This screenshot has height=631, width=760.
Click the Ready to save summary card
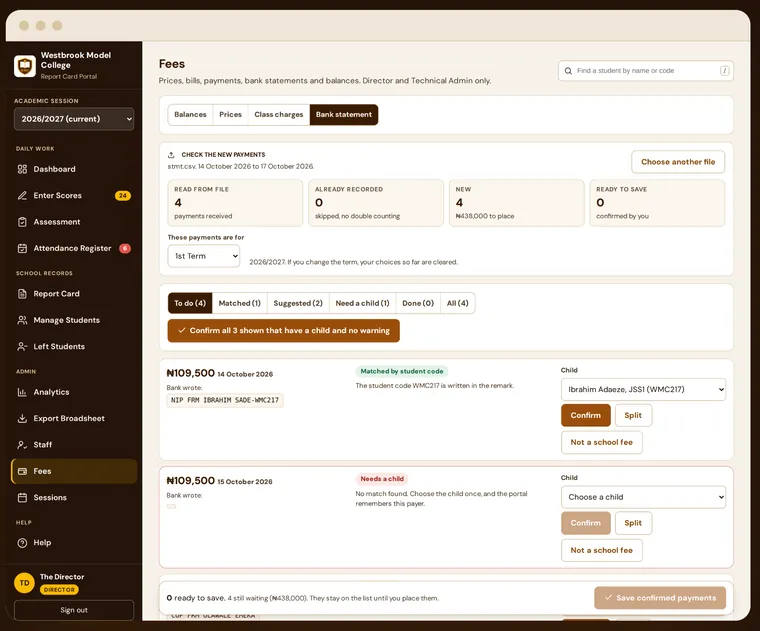pos(657,203)
